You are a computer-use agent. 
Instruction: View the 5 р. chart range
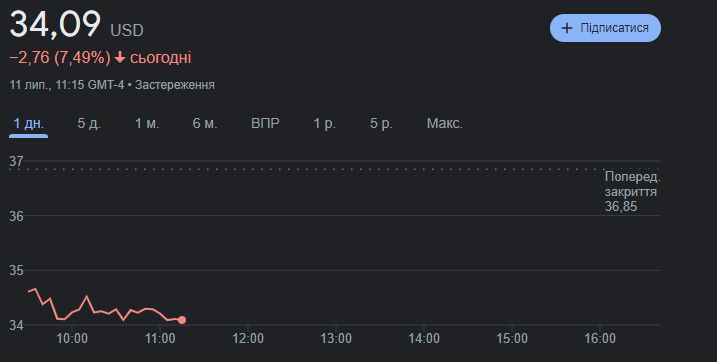381,123
